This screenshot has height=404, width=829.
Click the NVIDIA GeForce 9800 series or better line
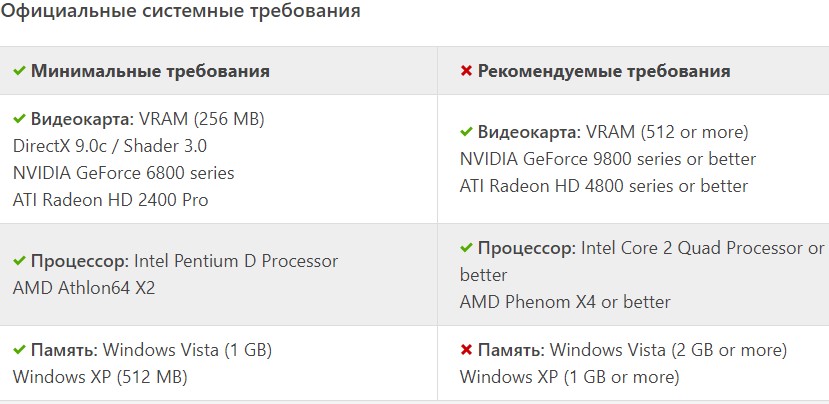(608, 159)
